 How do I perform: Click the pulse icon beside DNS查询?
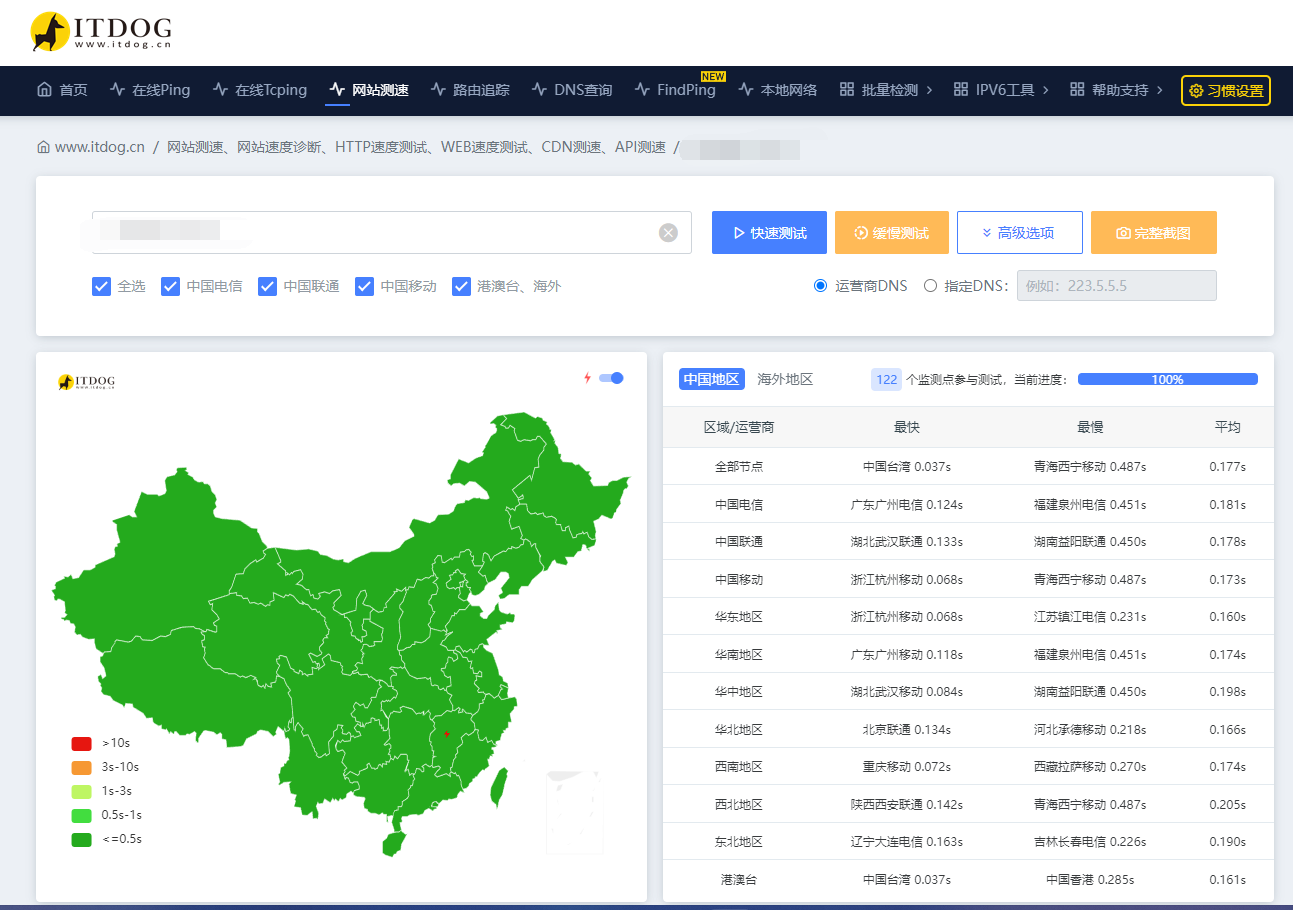point(540,89)
